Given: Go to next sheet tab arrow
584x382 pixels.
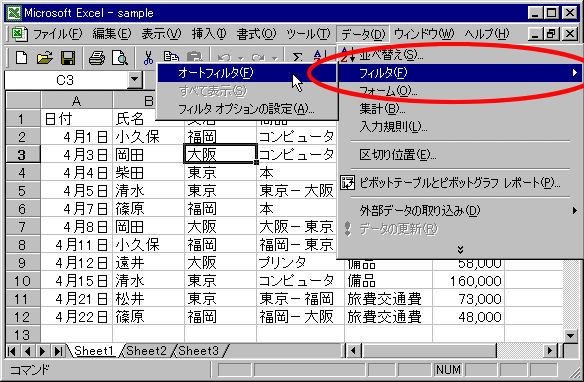Looking at the screenshot, I should click(43, 351).
